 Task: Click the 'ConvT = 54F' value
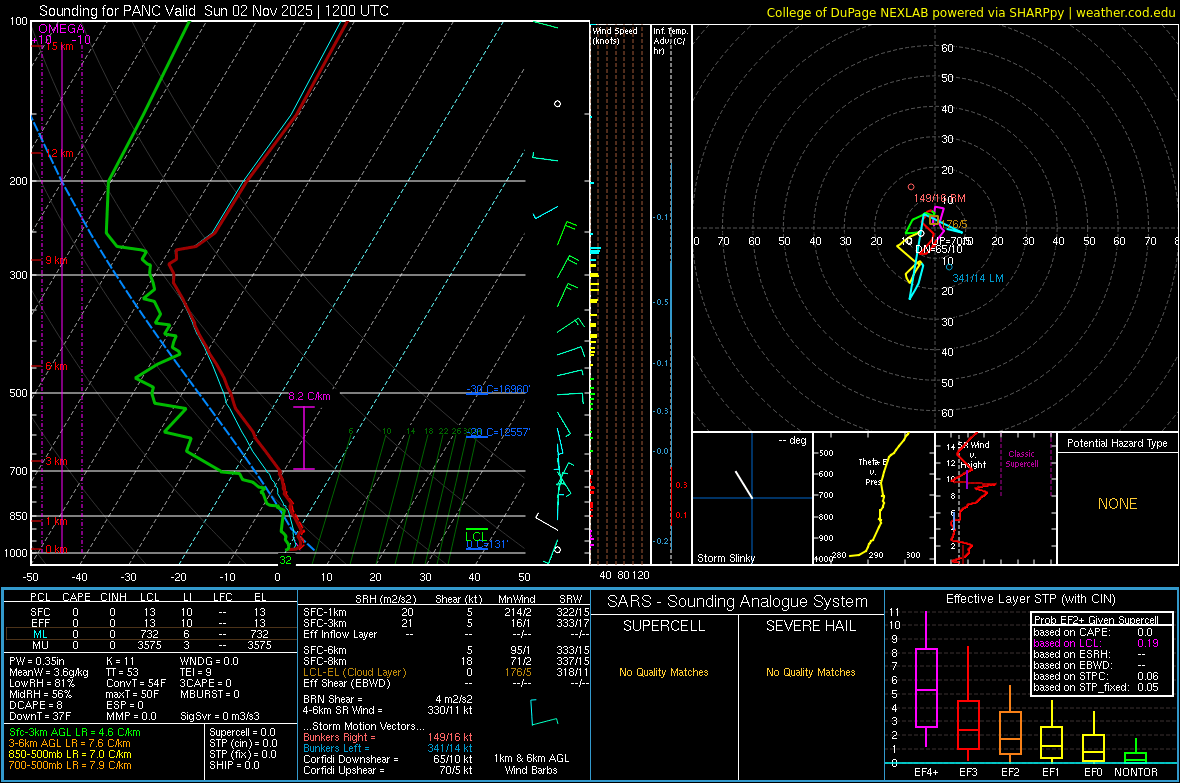[136, 684]
